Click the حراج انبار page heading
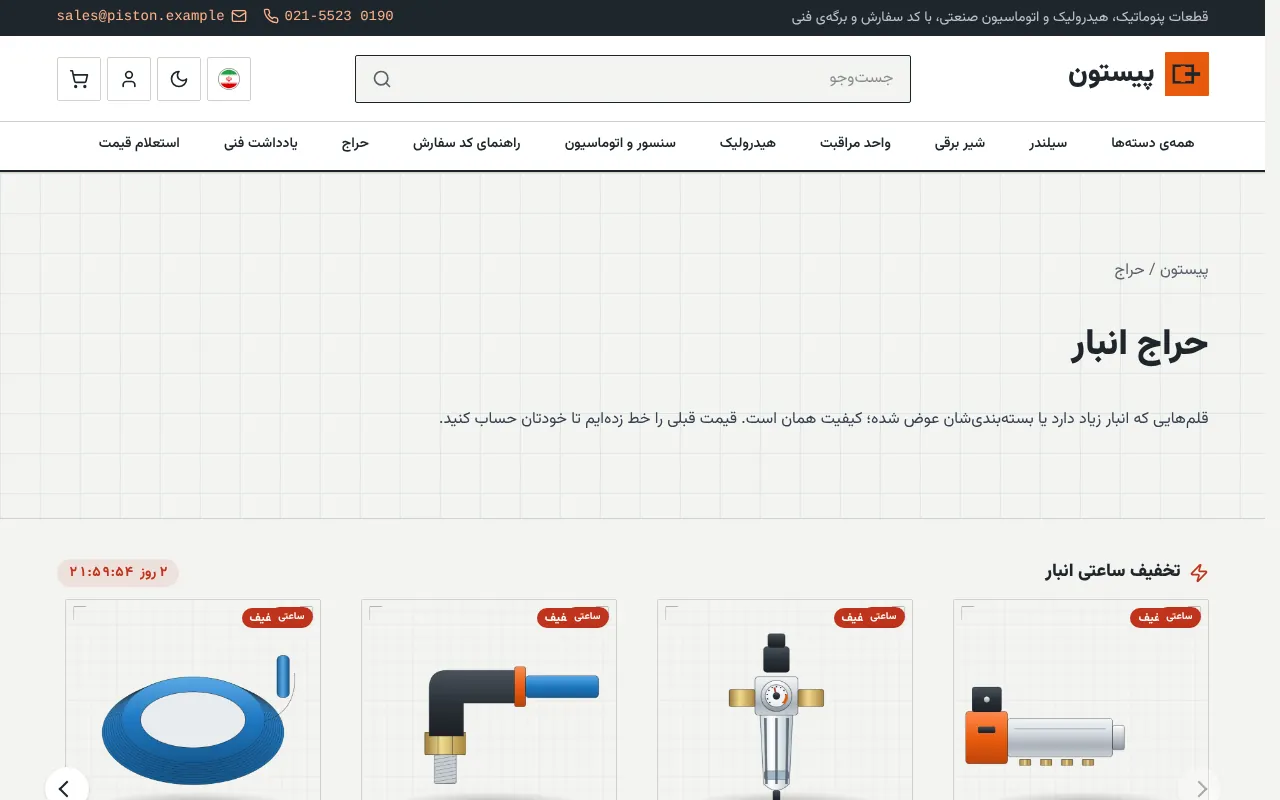 1140,344
